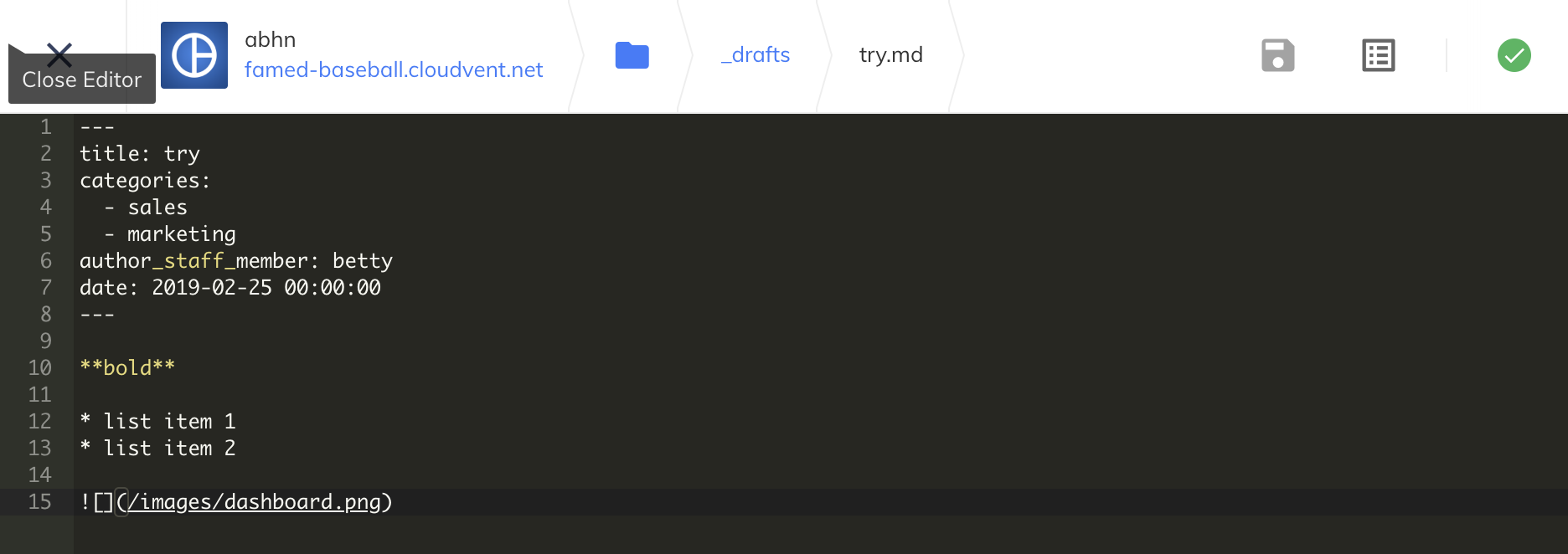
Task: Open the site logo avatar
Action: (x=194, y=55)
